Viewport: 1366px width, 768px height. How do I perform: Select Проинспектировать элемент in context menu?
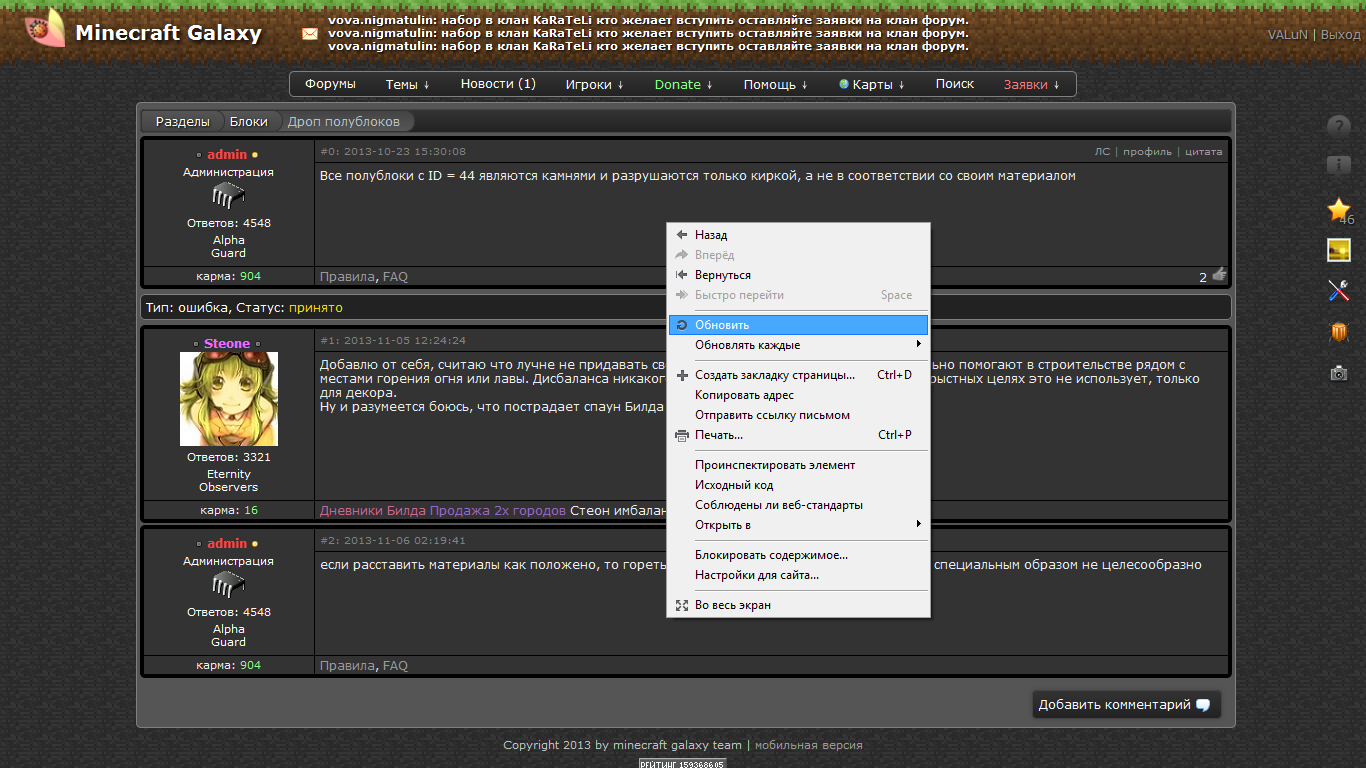tap(798, 465)
